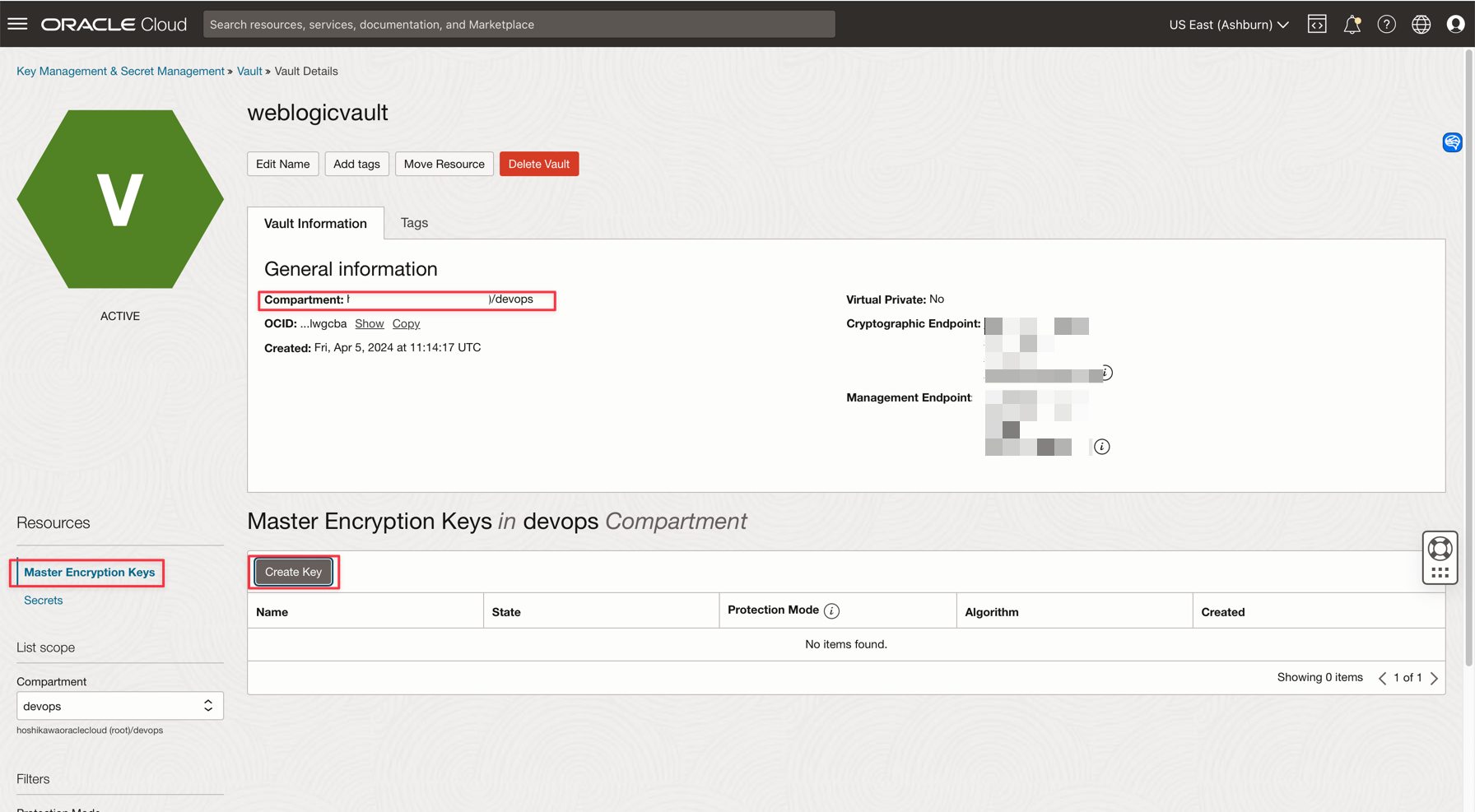Expand the US East (Ashburn) region dropdown
This screenshot has height=812, width=1475.
tap(1228, 24)
